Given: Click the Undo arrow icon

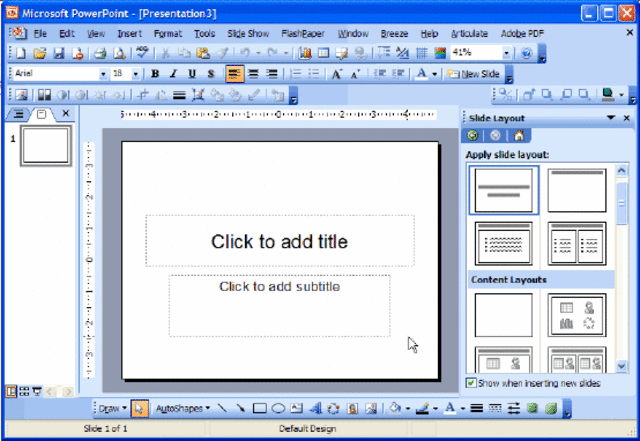Looking at the screenshot, I should click(244, 53).
